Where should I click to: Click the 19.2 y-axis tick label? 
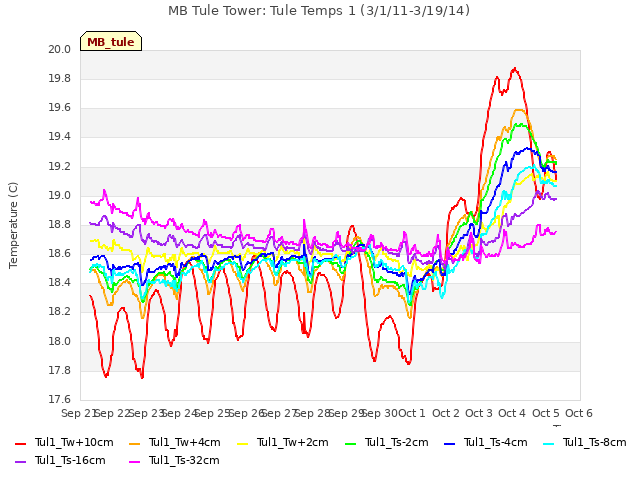pos(60,167)
